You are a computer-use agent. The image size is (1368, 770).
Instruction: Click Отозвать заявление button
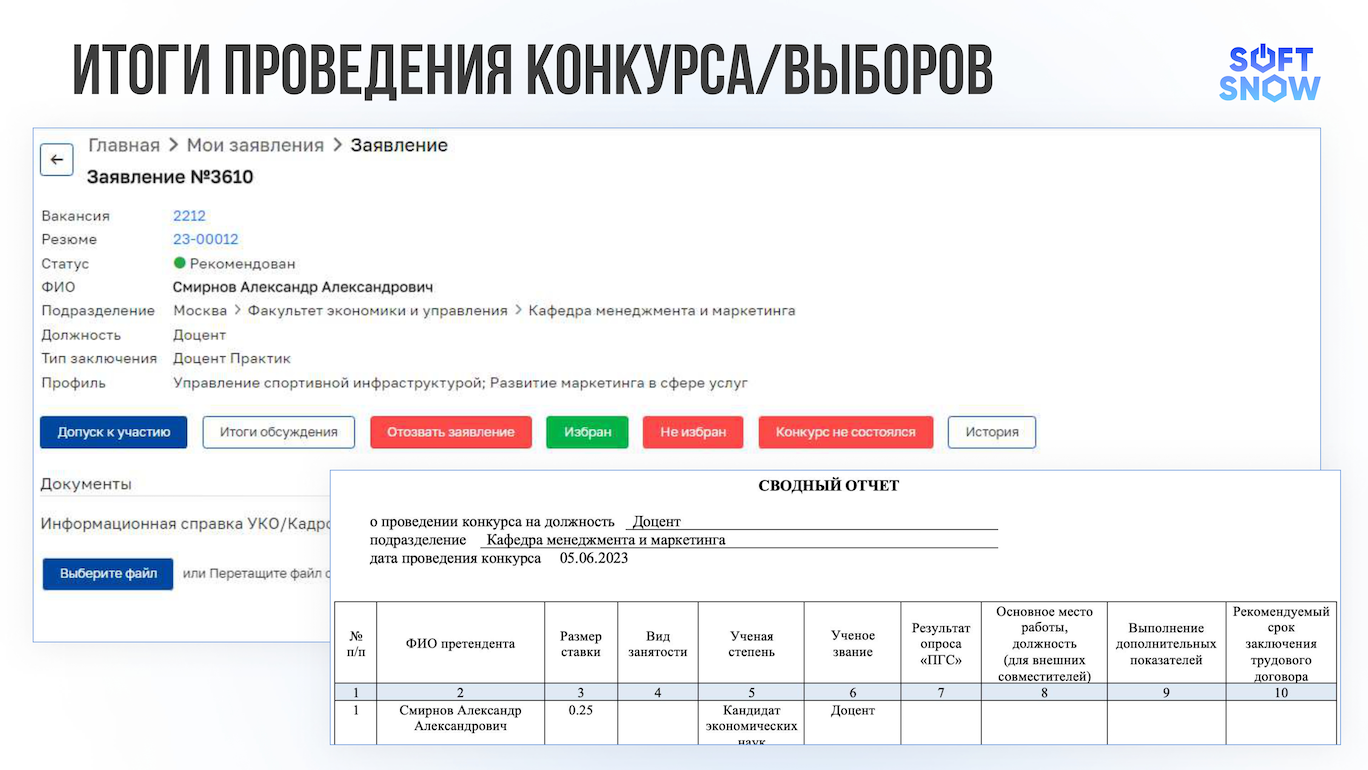point(451,432)
